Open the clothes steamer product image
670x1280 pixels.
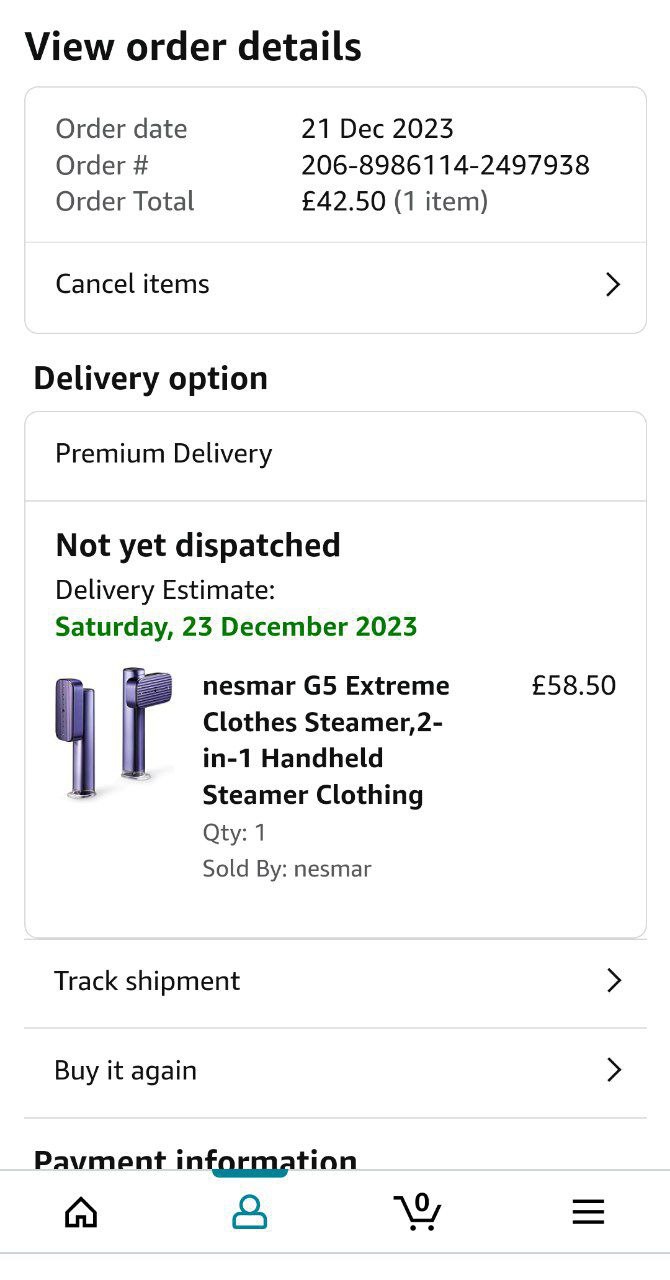pos(113,733)
